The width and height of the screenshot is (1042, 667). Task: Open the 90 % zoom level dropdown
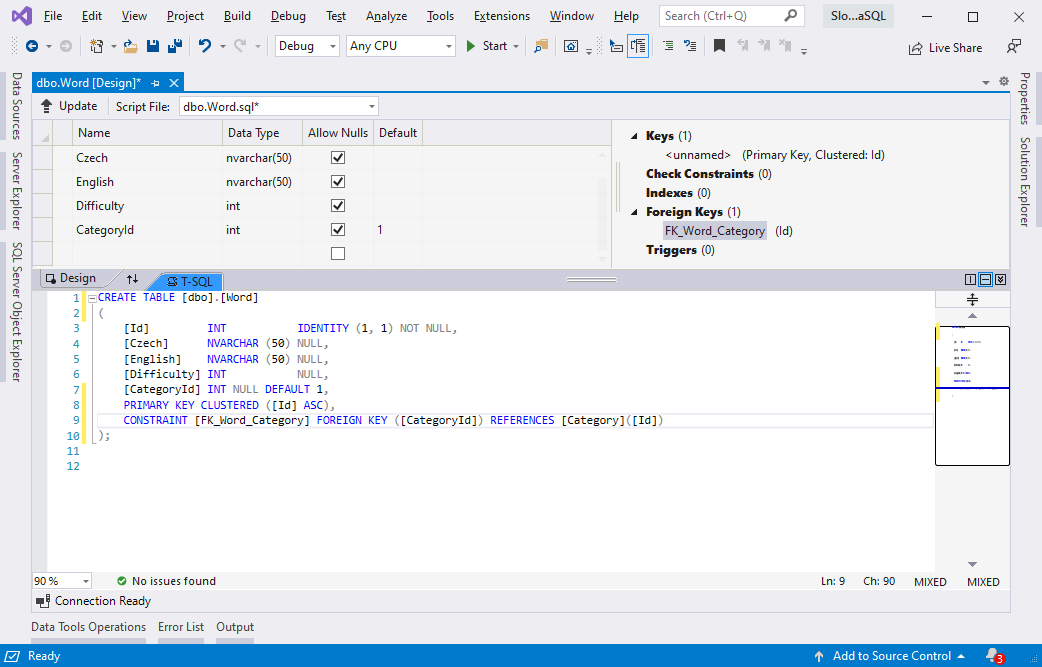pos(62,581)
